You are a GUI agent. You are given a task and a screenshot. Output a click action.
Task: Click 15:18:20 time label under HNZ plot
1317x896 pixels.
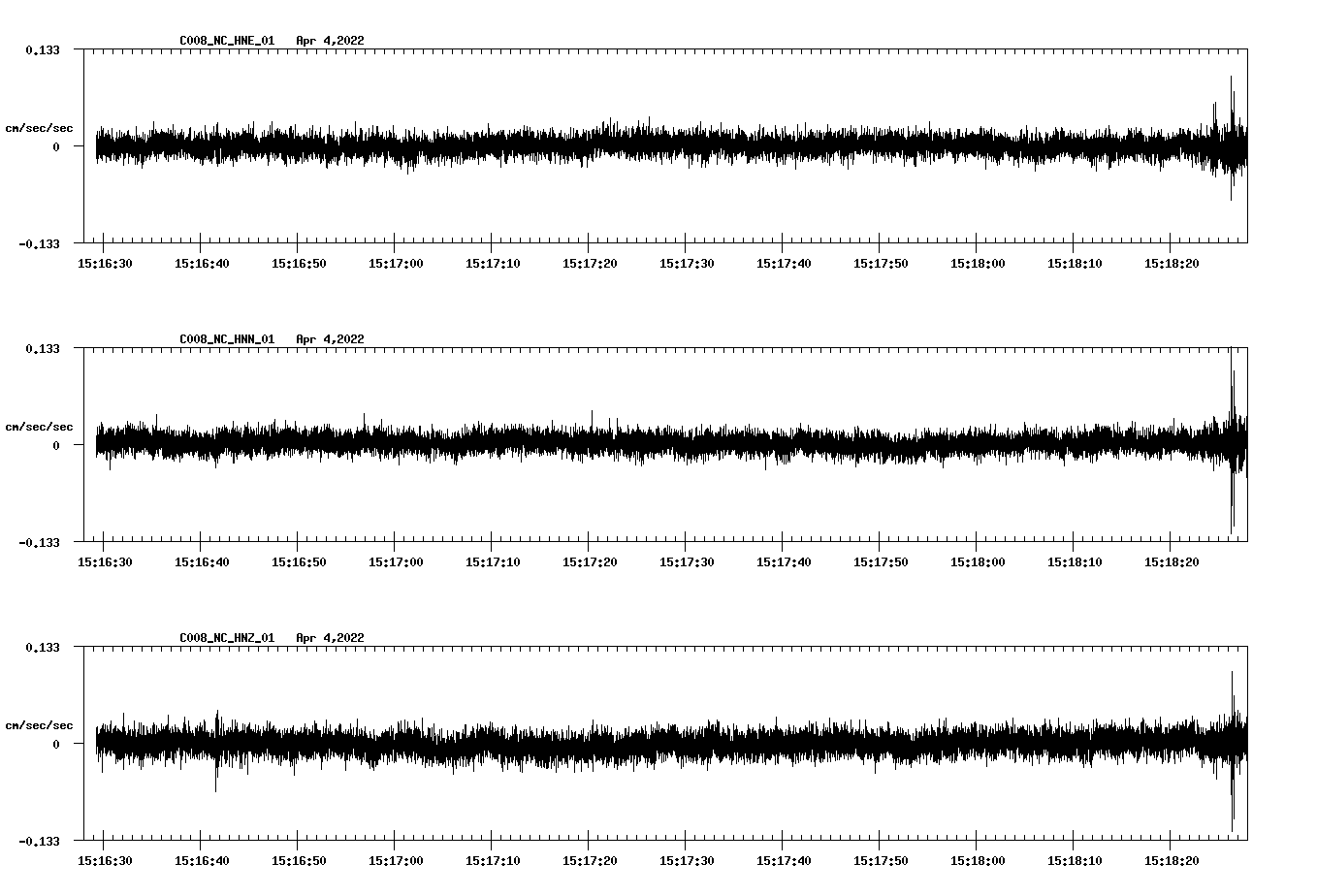click(x=1172, y=861)
